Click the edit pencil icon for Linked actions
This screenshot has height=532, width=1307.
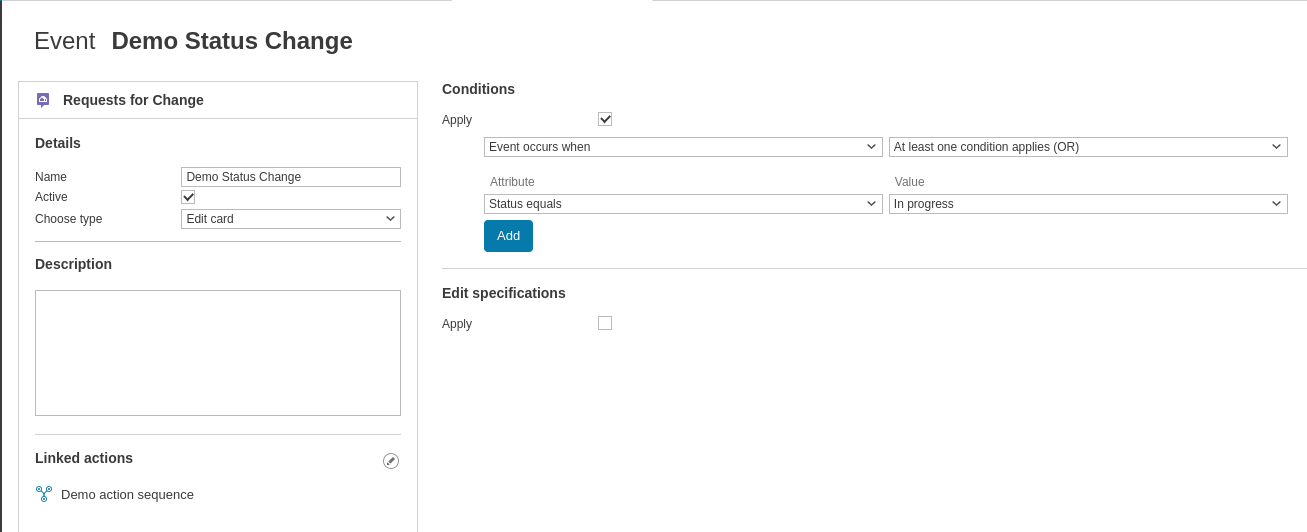(391, 461)
